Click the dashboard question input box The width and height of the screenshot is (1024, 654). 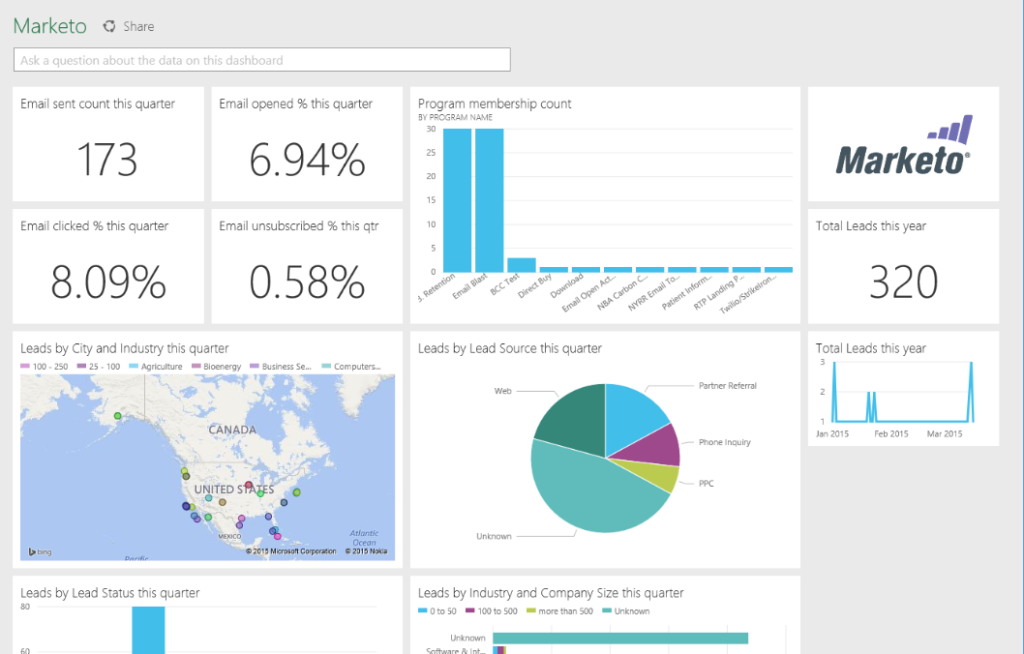pos(260,59)
